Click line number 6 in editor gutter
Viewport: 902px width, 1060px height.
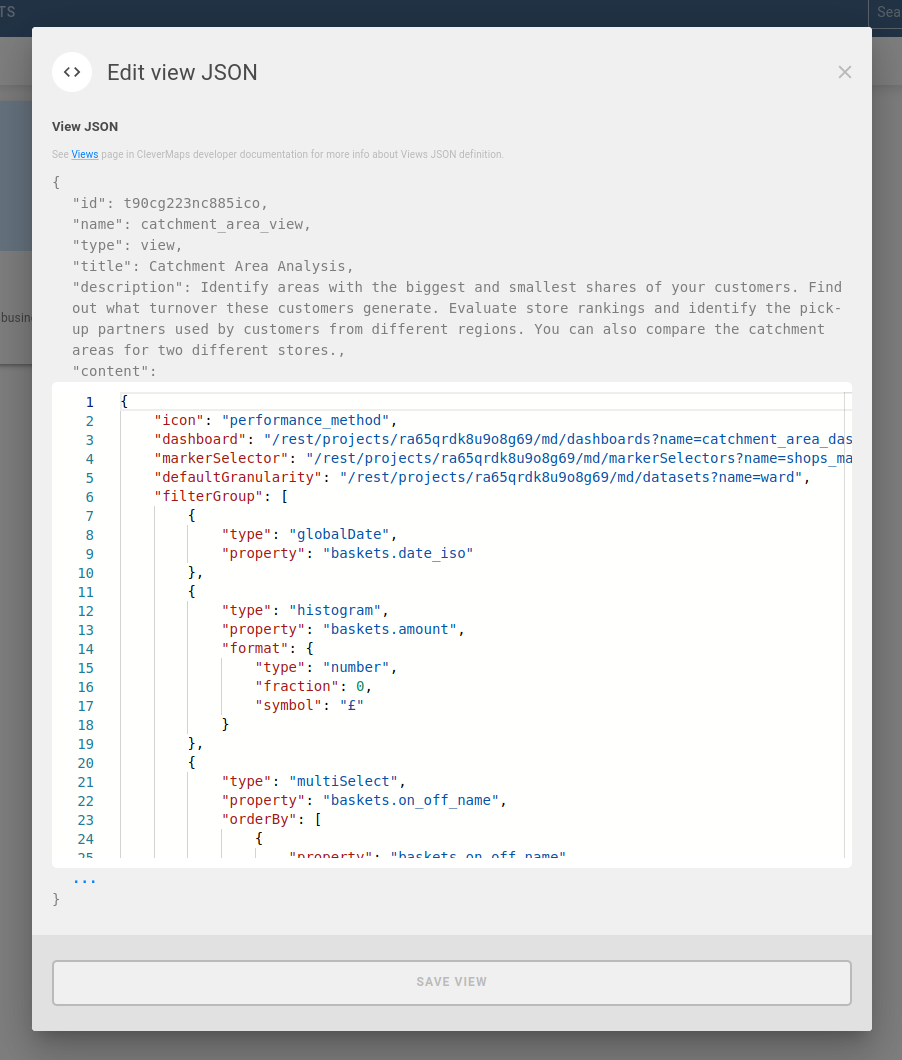[89, 497]
